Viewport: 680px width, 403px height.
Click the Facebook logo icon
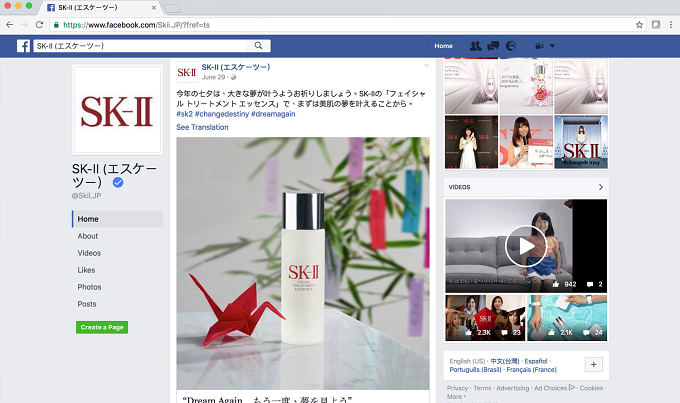23,46
